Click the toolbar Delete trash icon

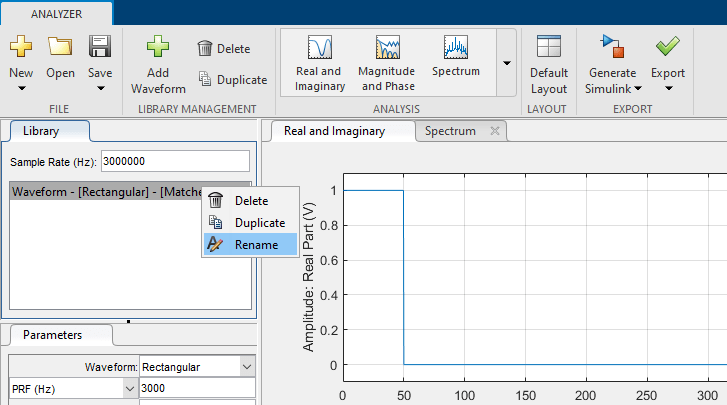(x=204, y=48)
